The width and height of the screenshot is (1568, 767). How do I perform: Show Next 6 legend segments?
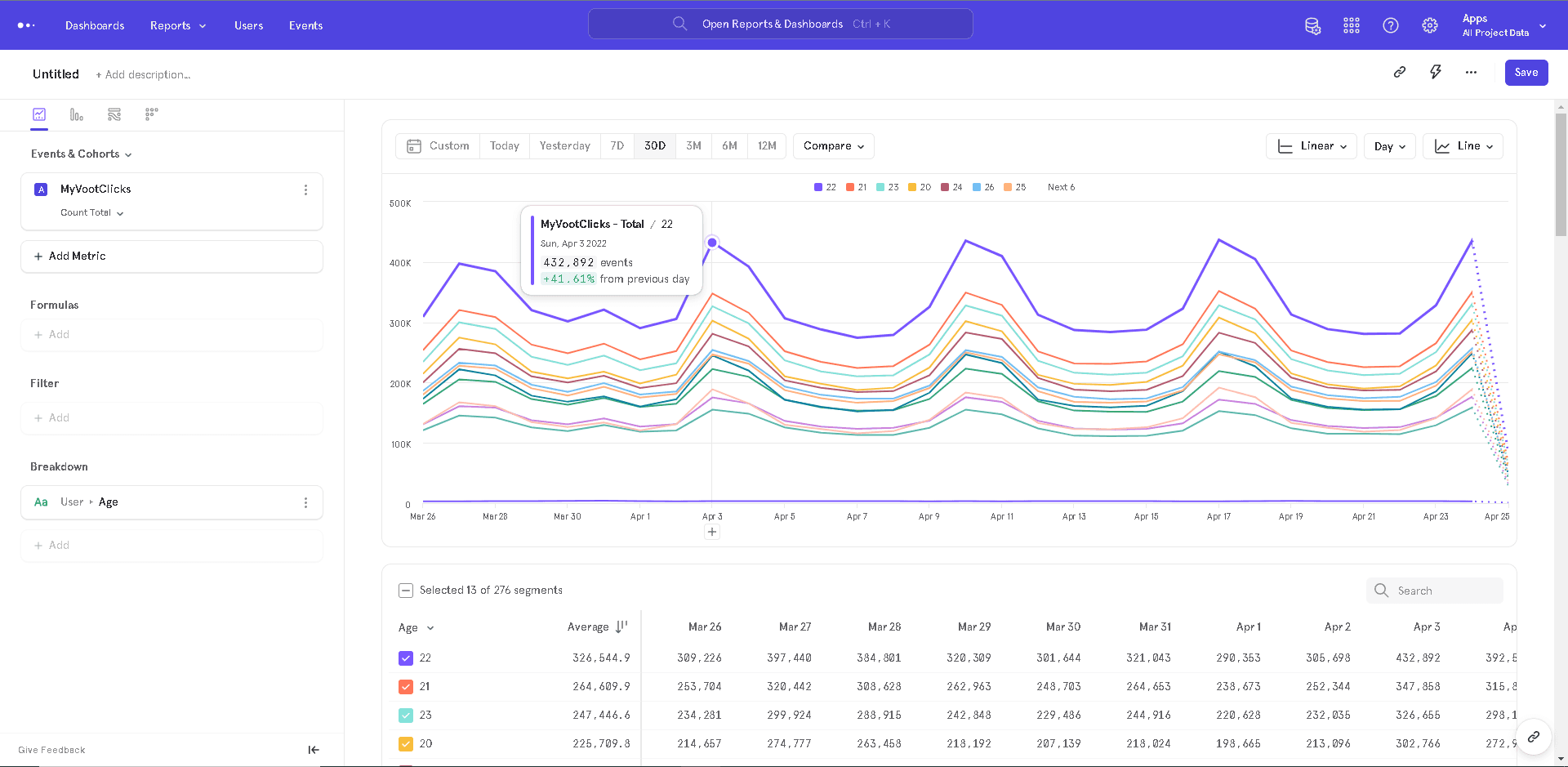[x=1062, y=187]
